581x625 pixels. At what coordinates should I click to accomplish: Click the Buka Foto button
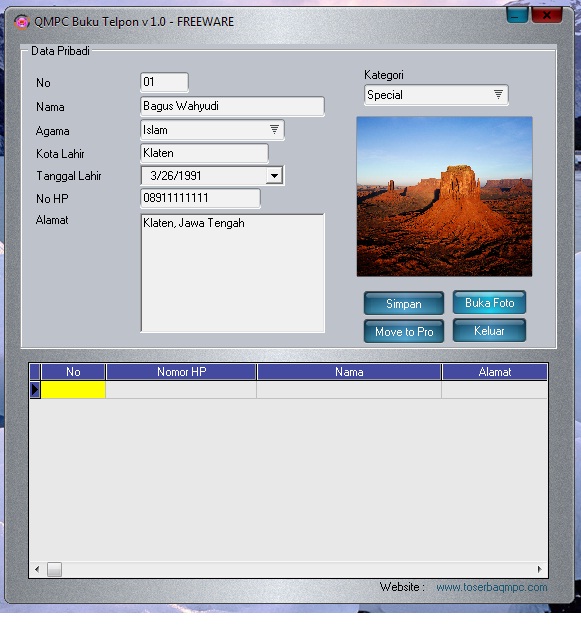point(489,303)
